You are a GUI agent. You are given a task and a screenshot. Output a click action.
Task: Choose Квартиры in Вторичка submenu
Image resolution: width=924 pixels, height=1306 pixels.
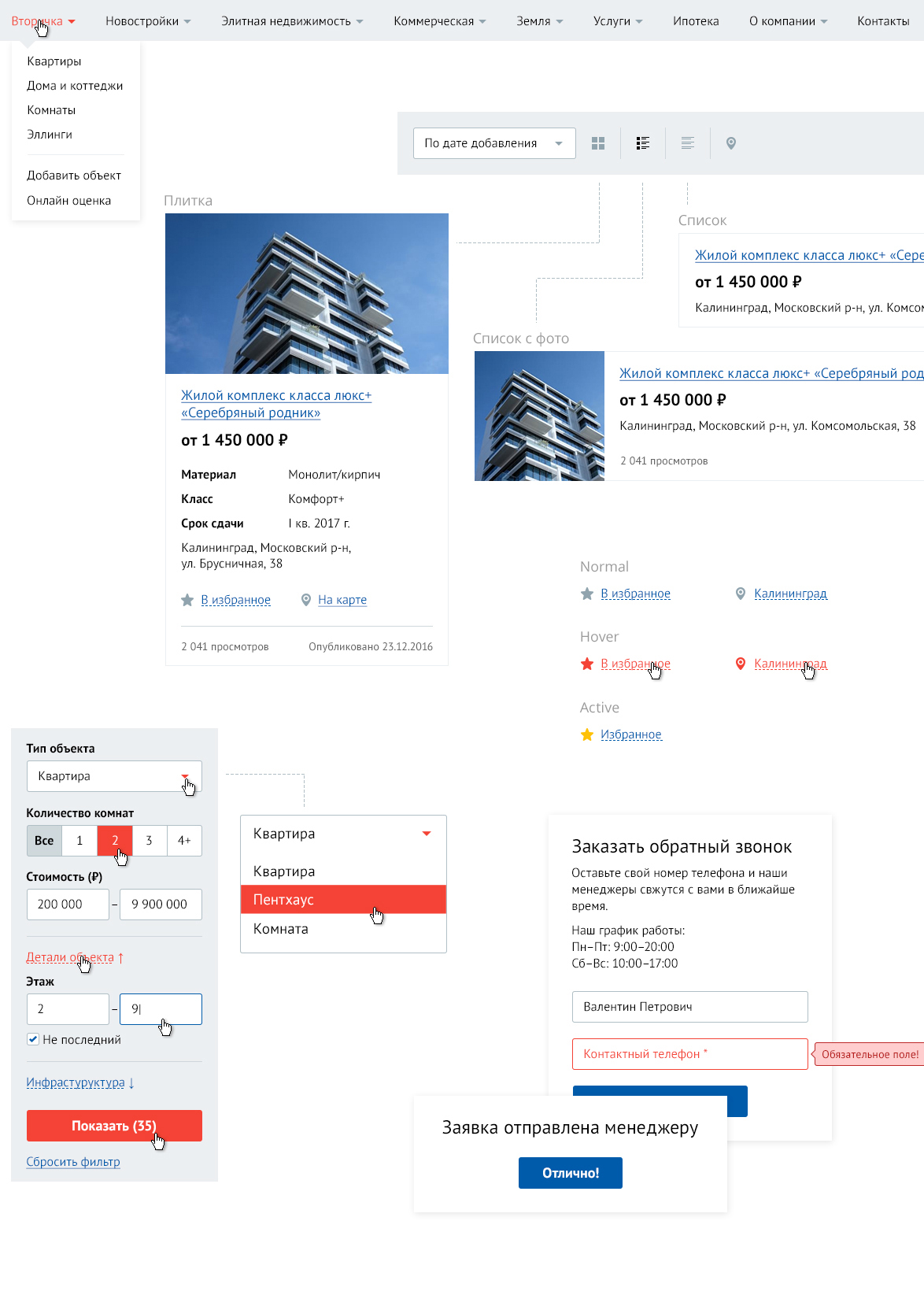tap(54, 61)
